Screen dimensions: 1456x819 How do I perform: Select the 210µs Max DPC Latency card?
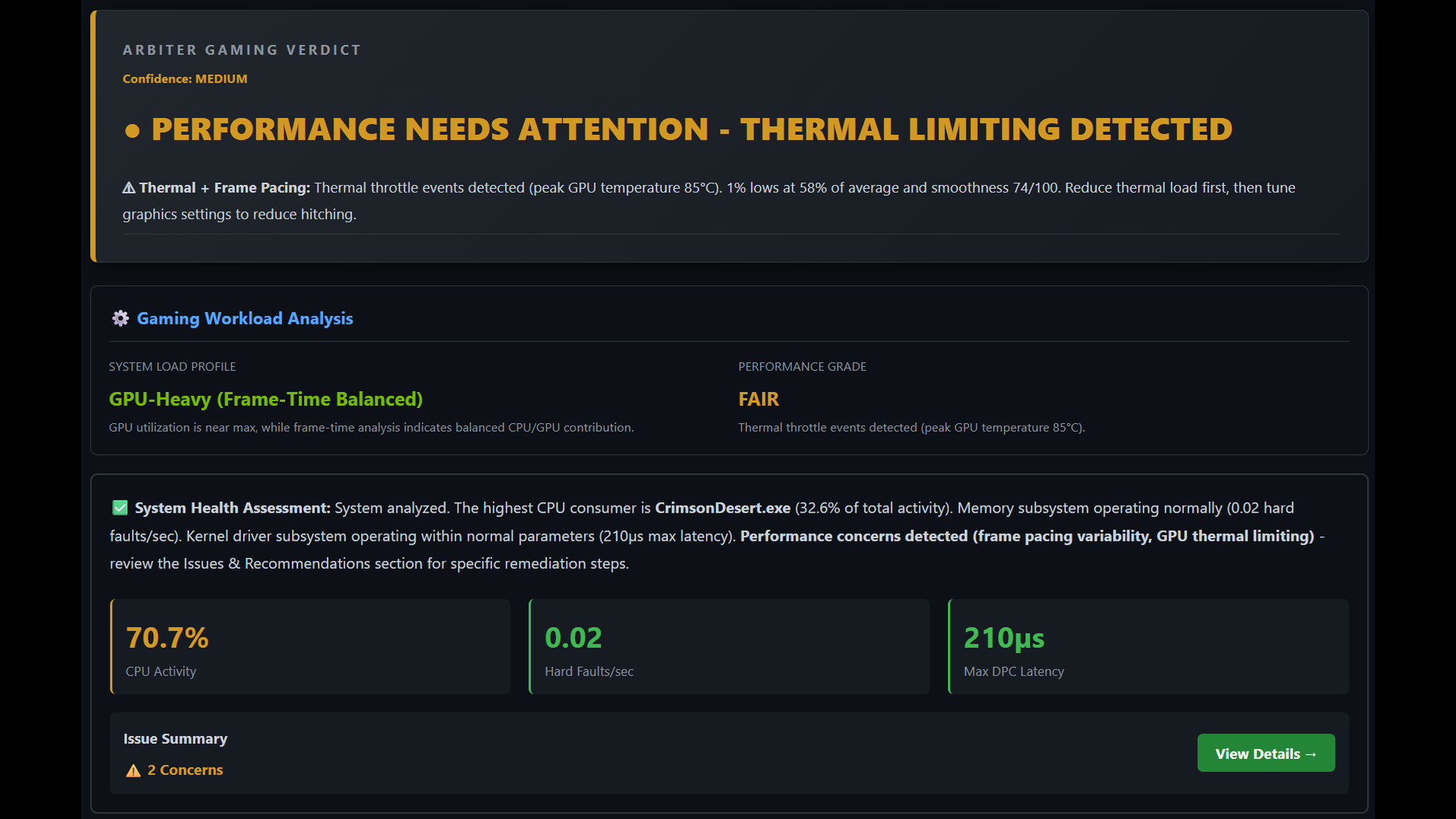point(1148,647)
